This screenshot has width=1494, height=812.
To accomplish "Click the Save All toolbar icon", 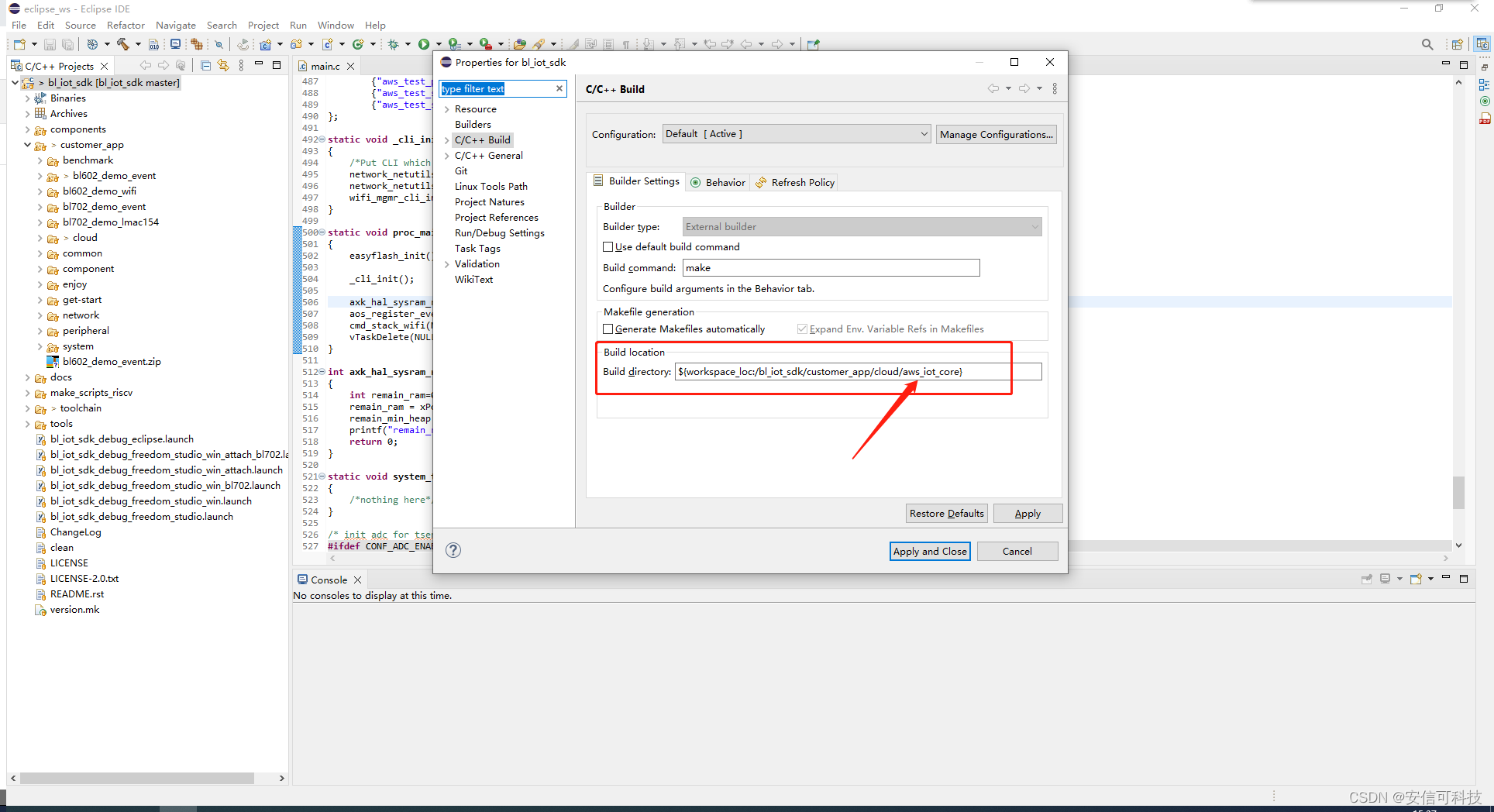I will tap(67, 44).
